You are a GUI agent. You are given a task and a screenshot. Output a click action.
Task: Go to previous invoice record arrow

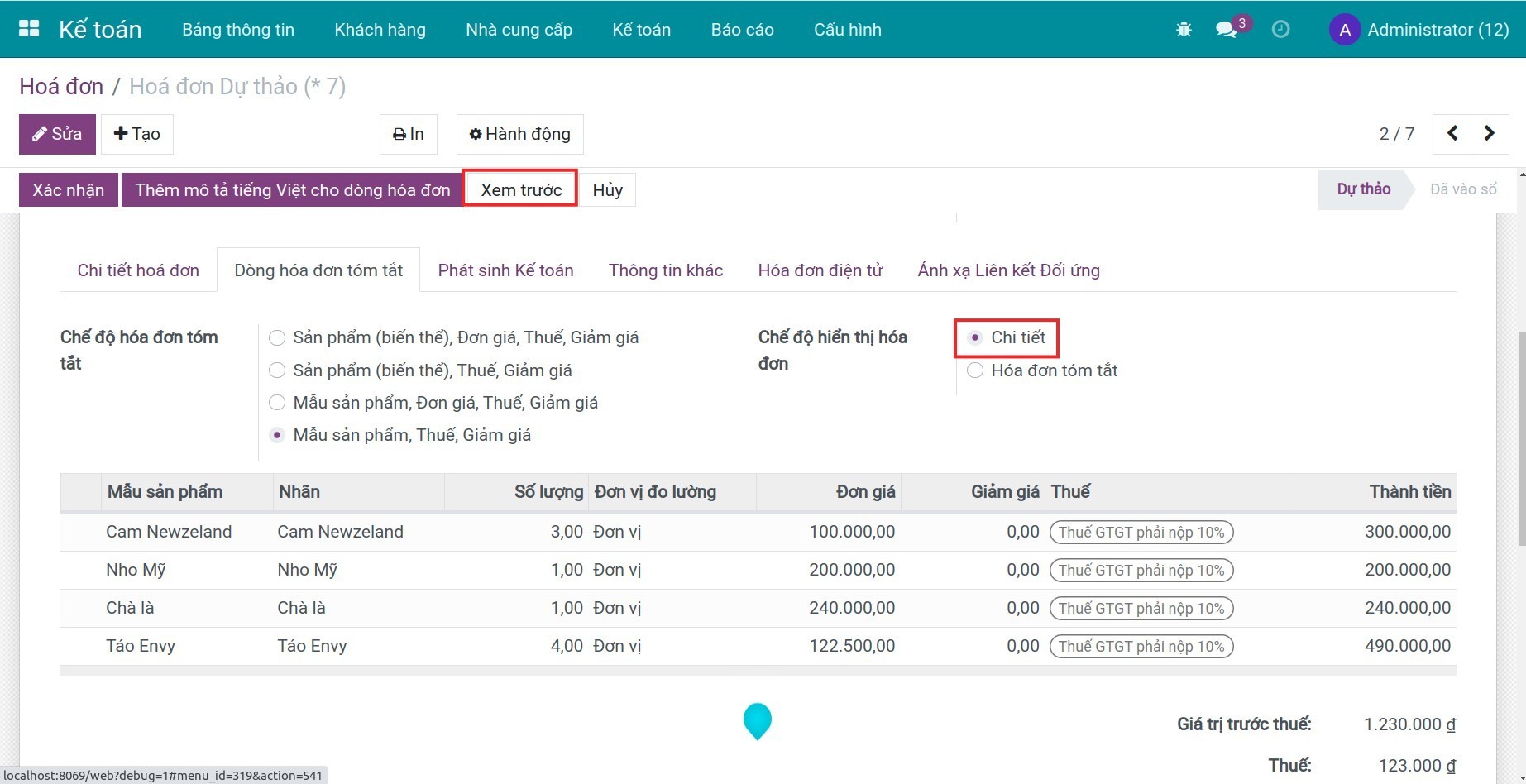(1452, 133)
